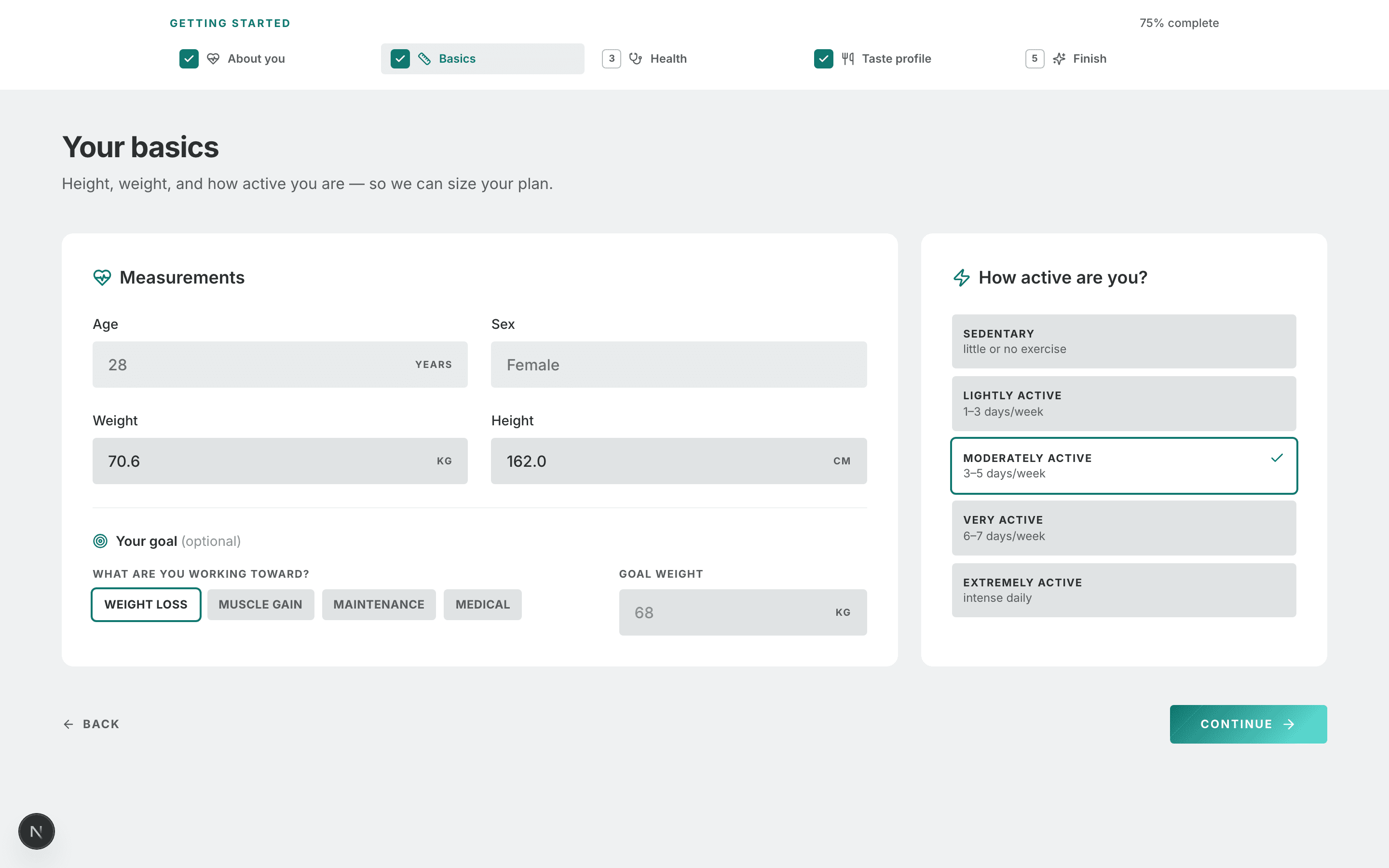Image resolution: width=1389 pixels, height=868 pixels.
Task: Click the lightning bolt activity icon
Action: point(961,278)
